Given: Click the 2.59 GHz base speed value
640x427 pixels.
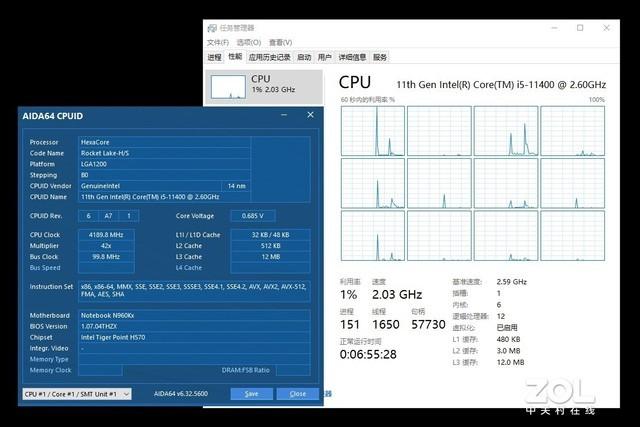Looking at the screenshot, I should (x=511, y=282).
